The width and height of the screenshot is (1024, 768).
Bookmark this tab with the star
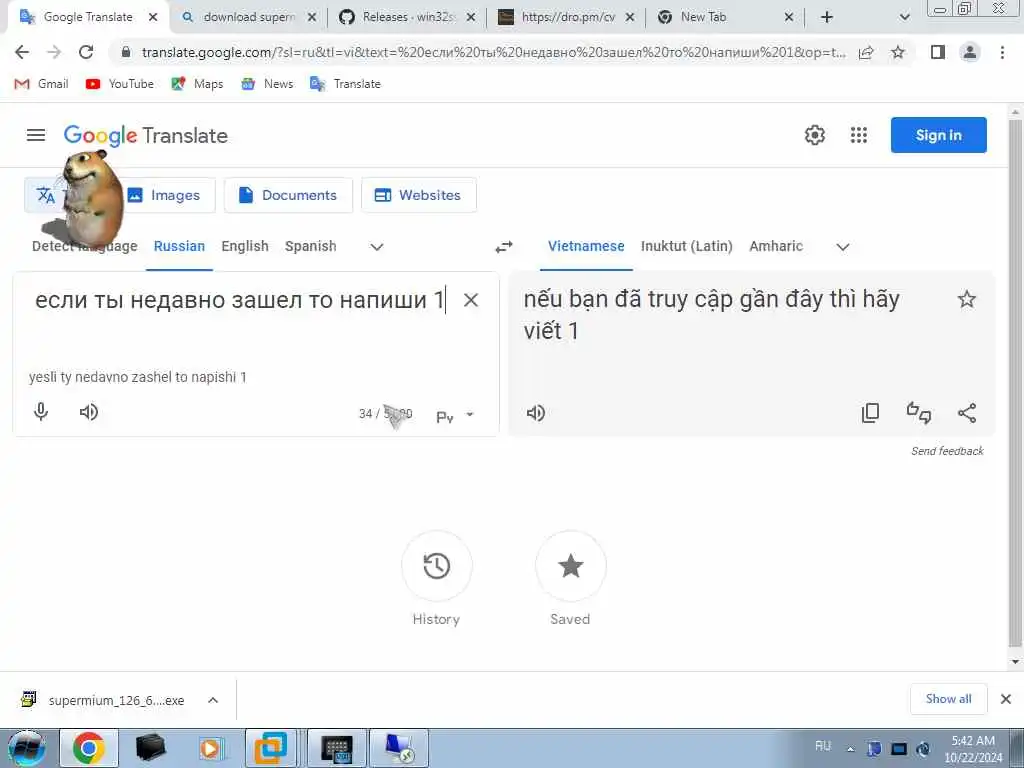click(898, 52)
